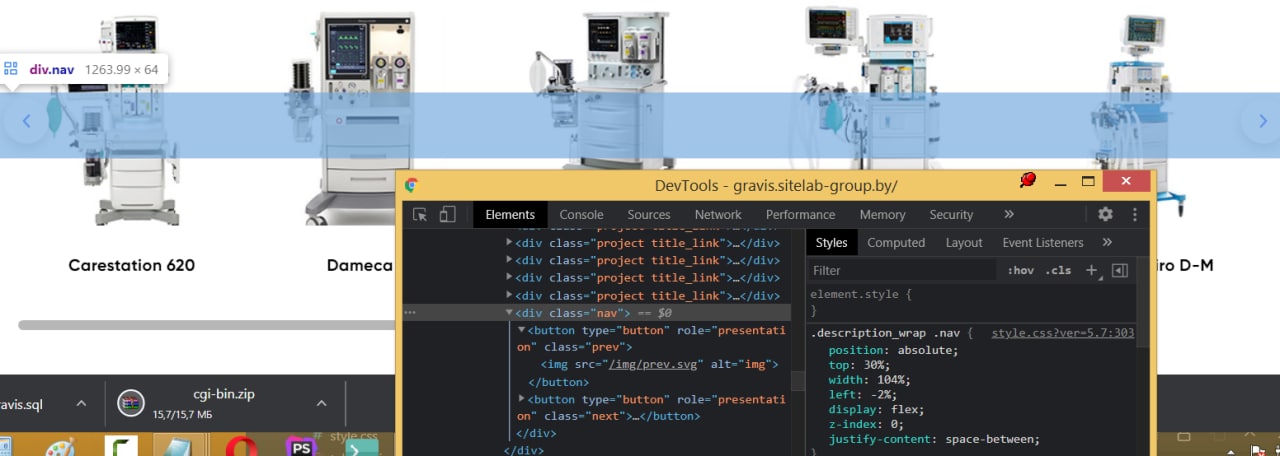The height and width of the screenshot is (456, 1280).
Task: Click the "left: -2%;" CSS declaration
Action: [863, 394]
